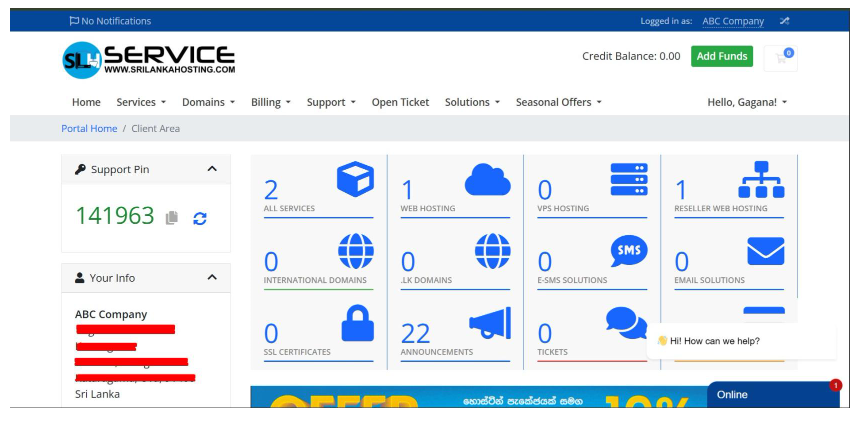The height and width of the screenshot is (425, 858).
Task: Click the Web Hosting cloud icon
Action: [x=487, y=180]
